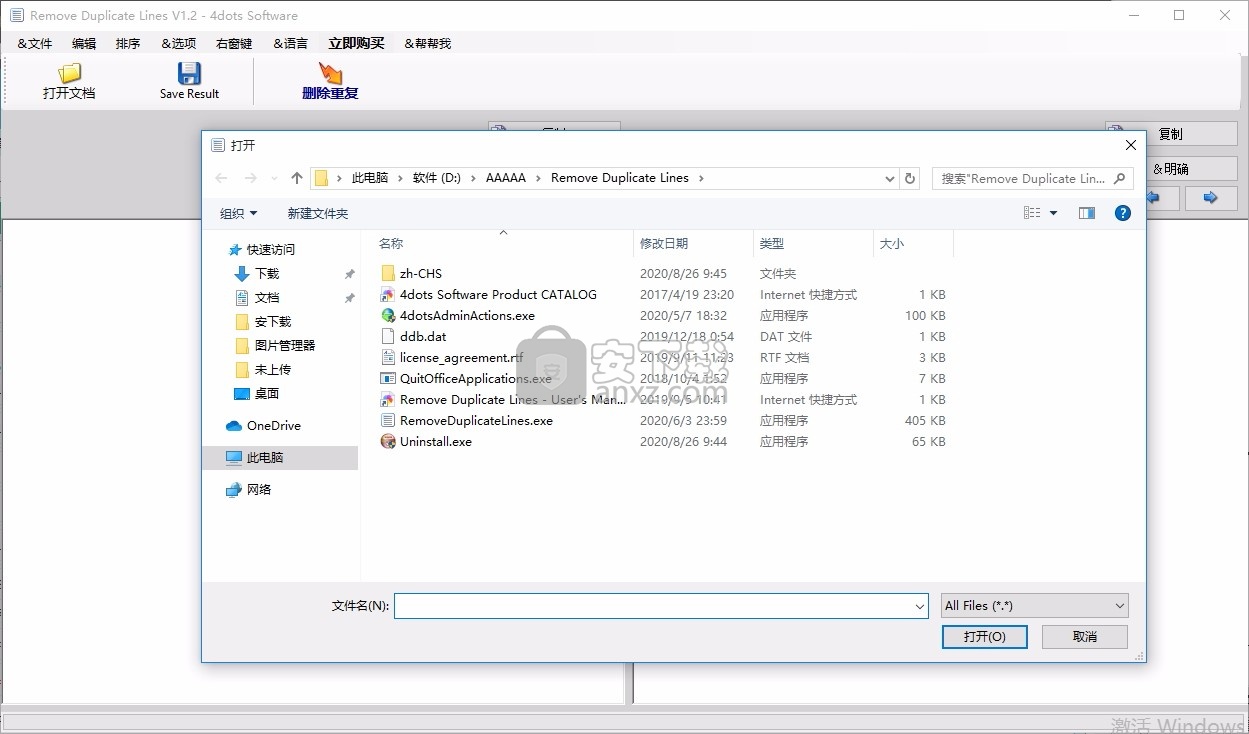Image resolution: width=1249 pixels, height=734 pixels.
Task: Open the &选项 menu
Action: click(179, 43)
